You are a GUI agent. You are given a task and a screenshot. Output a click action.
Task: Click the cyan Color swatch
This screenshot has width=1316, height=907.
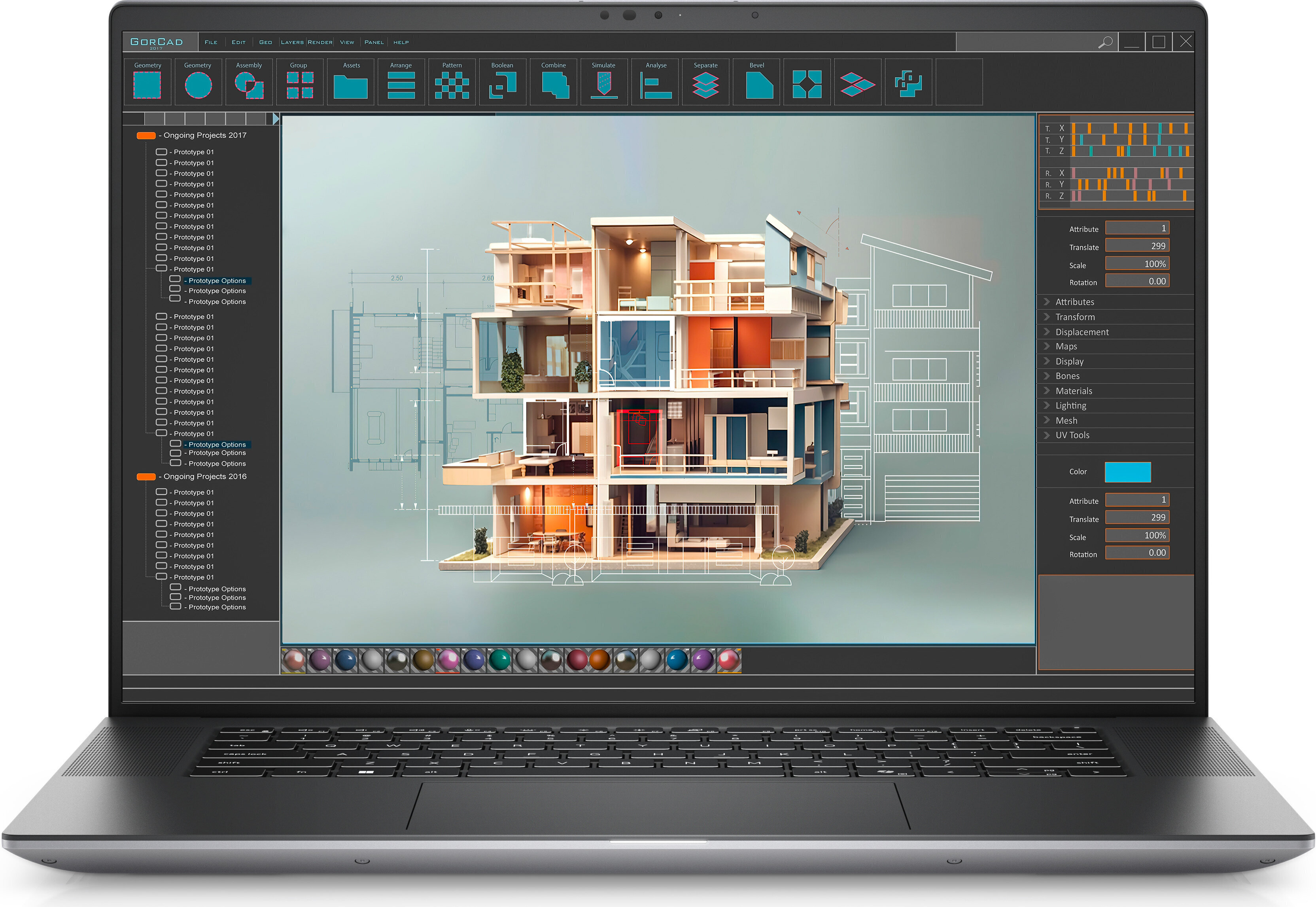(1127, 471)
